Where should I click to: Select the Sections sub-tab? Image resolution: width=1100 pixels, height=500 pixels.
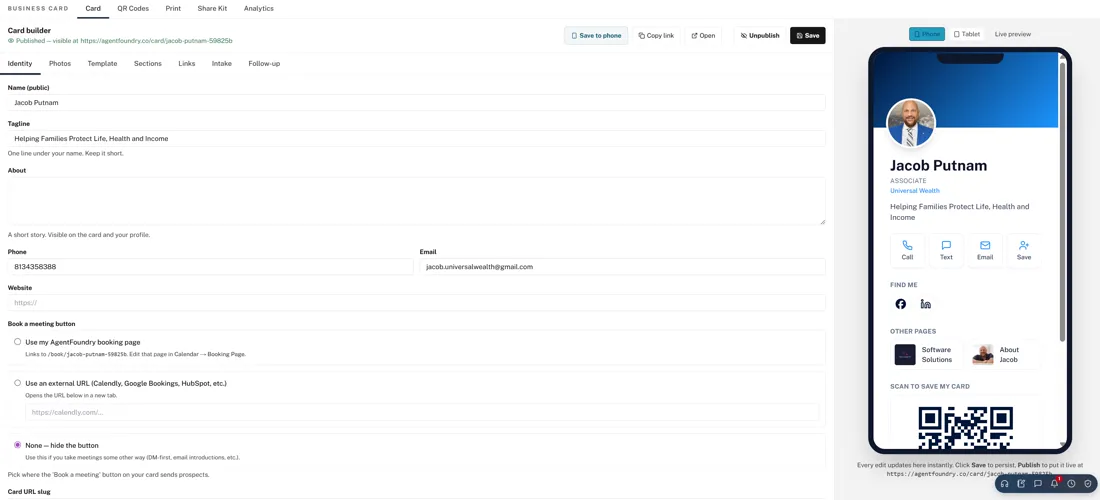tap(147, 63)
